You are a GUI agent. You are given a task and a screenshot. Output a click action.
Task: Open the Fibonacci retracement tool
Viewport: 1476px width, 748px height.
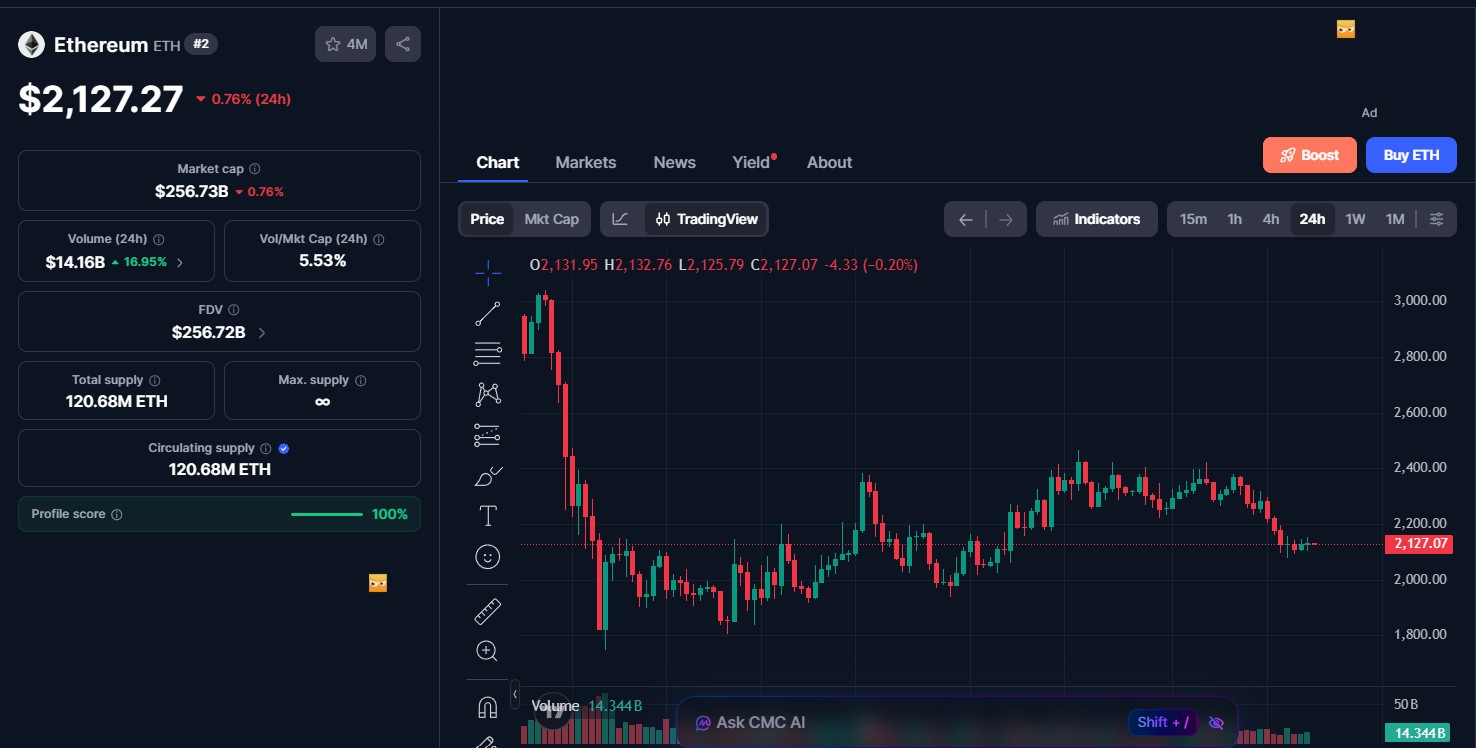488,353
